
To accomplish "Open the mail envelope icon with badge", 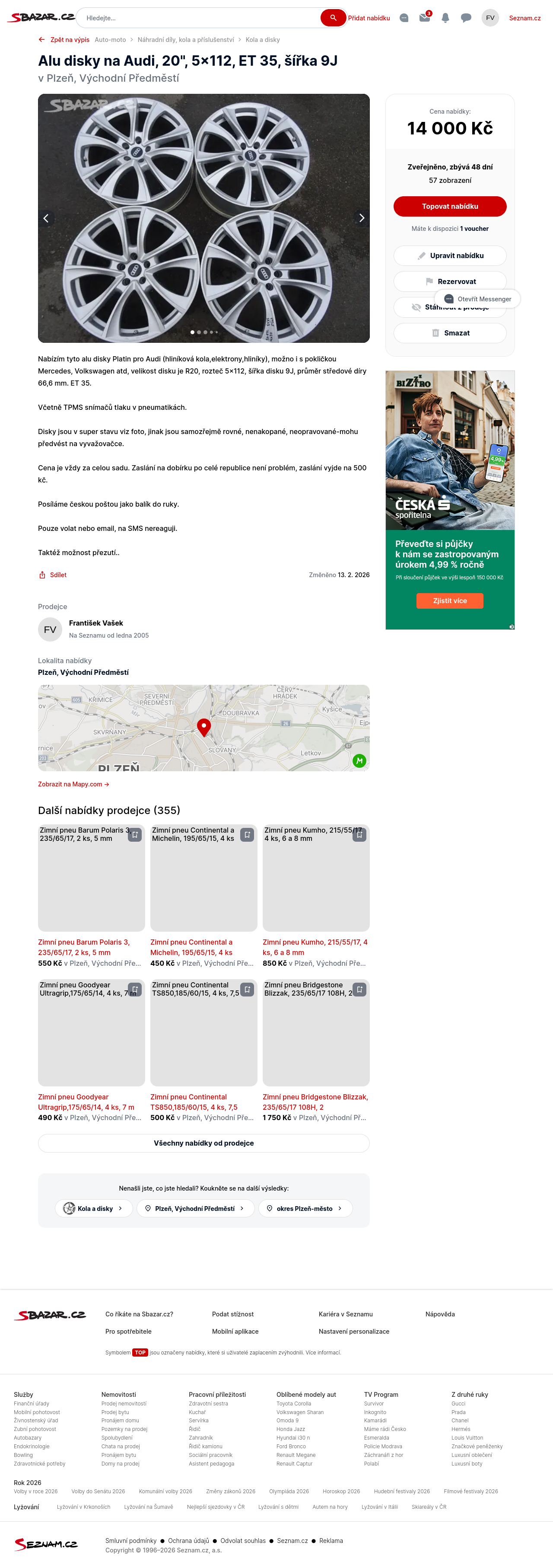I will click(425, 18).
